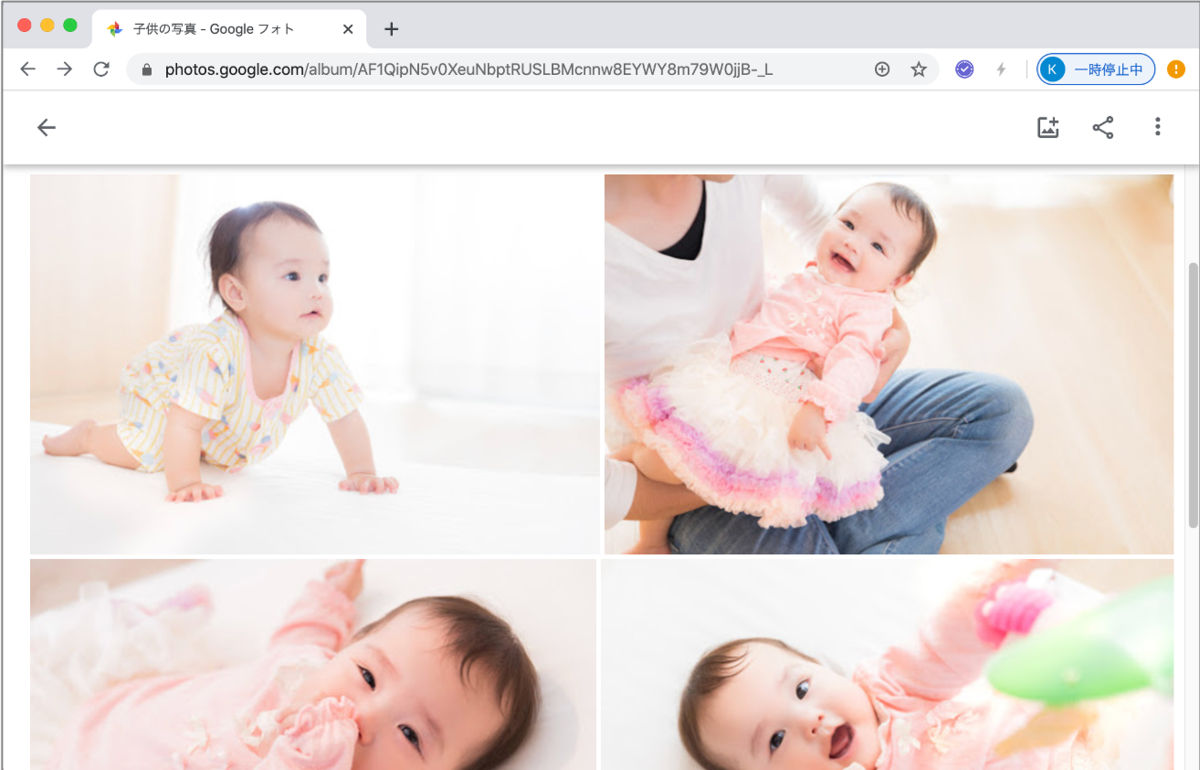Open photo of laughing baby with green toy

(886, 664)
